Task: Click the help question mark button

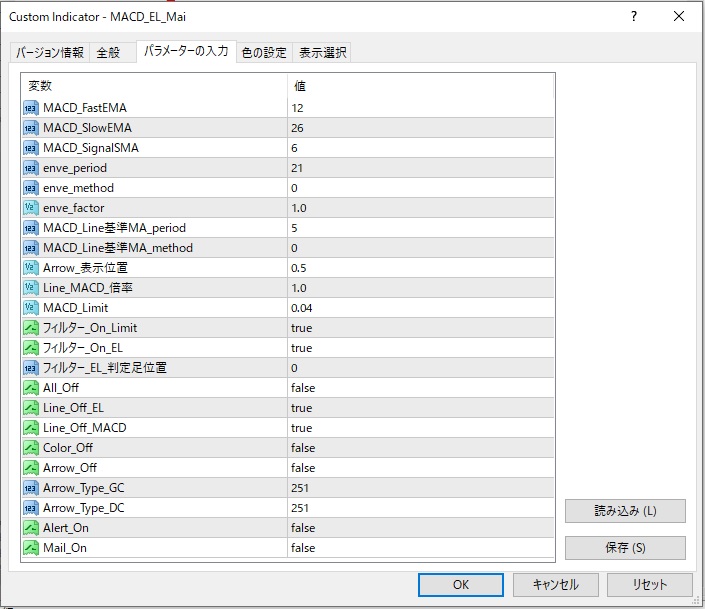Action: (x=634, y=17)
